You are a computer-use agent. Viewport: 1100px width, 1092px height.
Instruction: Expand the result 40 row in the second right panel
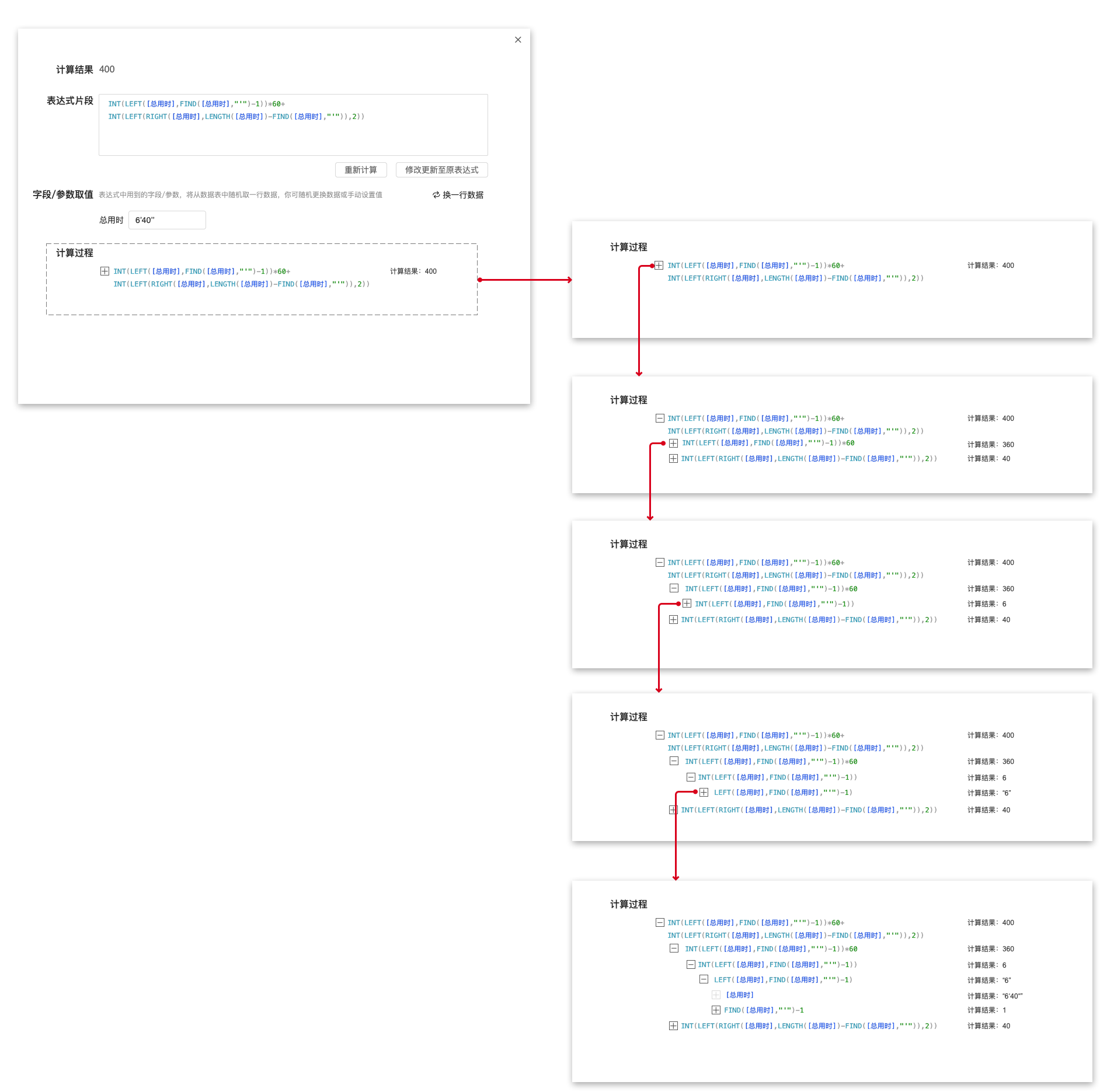tap(673, 459)
